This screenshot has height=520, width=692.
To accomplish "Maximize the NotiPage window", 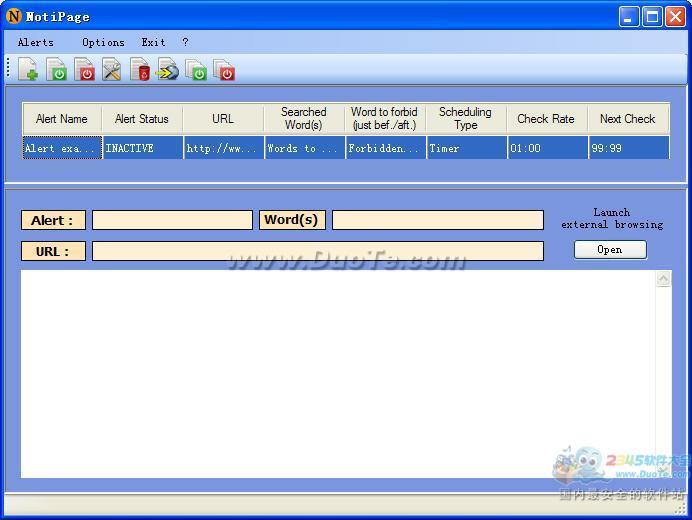I will [652, 17].
